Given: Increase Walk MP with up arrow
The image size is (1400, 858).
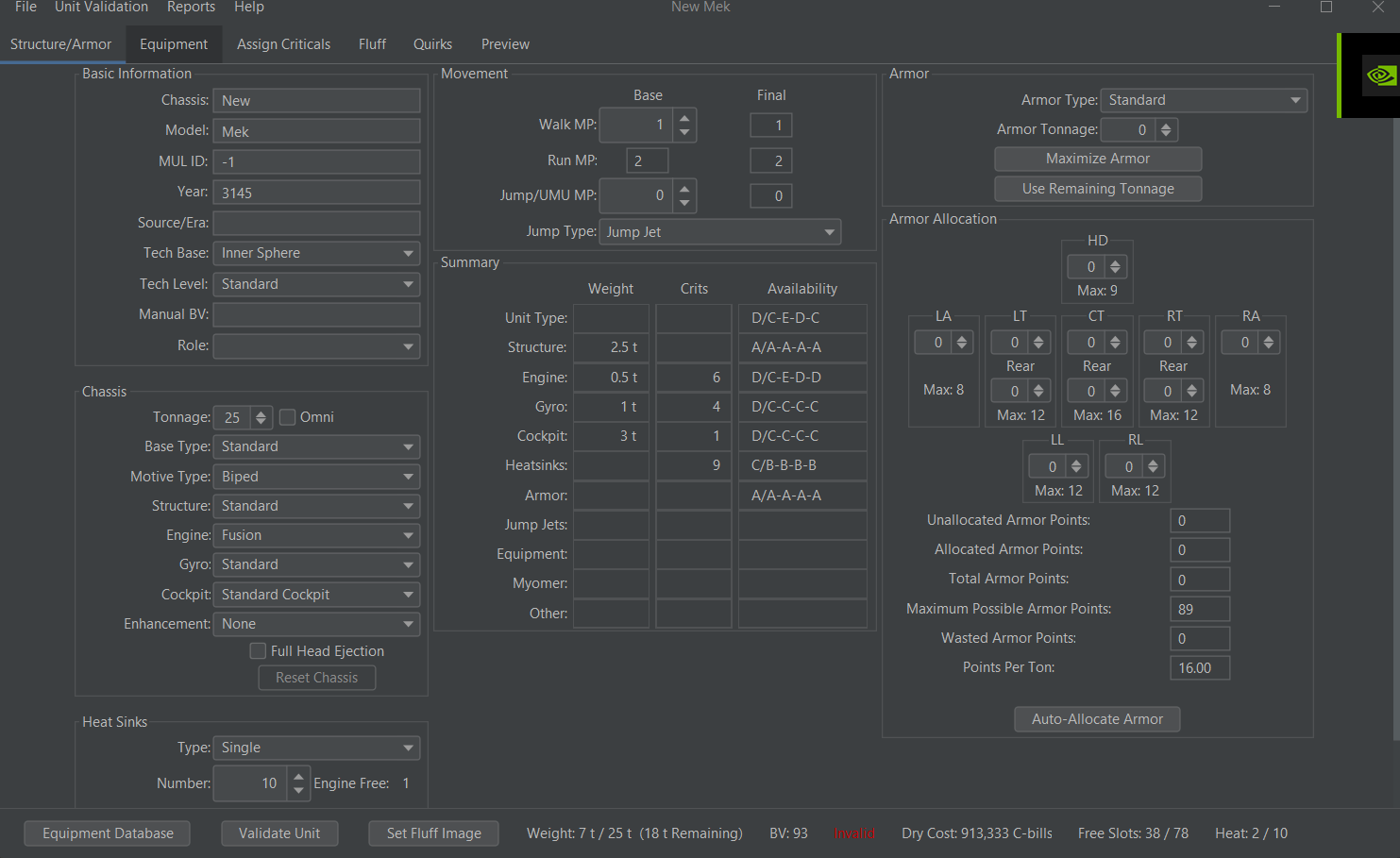Looking at the screenshot, I should 684,117.
